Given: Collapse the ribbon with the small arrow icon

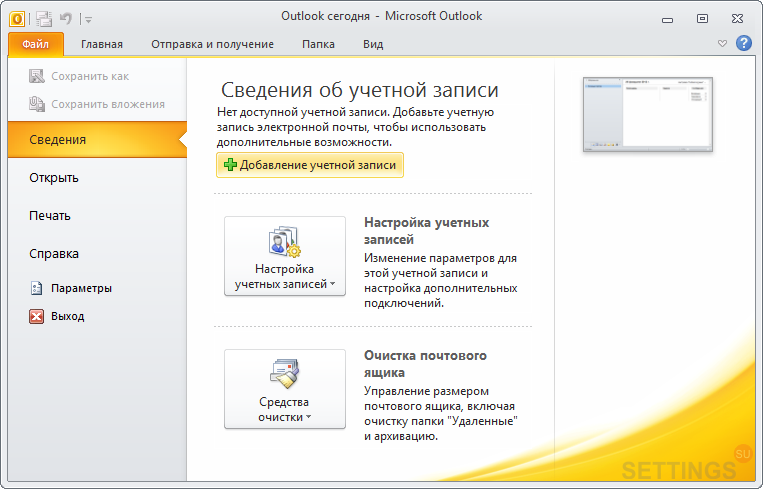Looking at the screenshot, I should click(x=722, y=44).
